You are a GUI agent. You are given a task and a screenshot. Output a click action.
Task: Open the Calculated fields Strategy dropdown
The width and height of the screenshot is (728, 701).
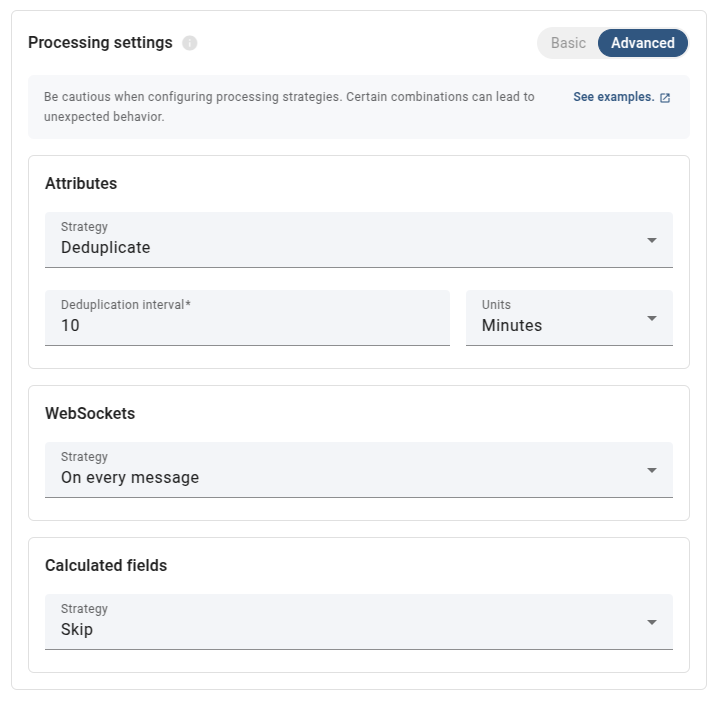(x=340, y=622)
